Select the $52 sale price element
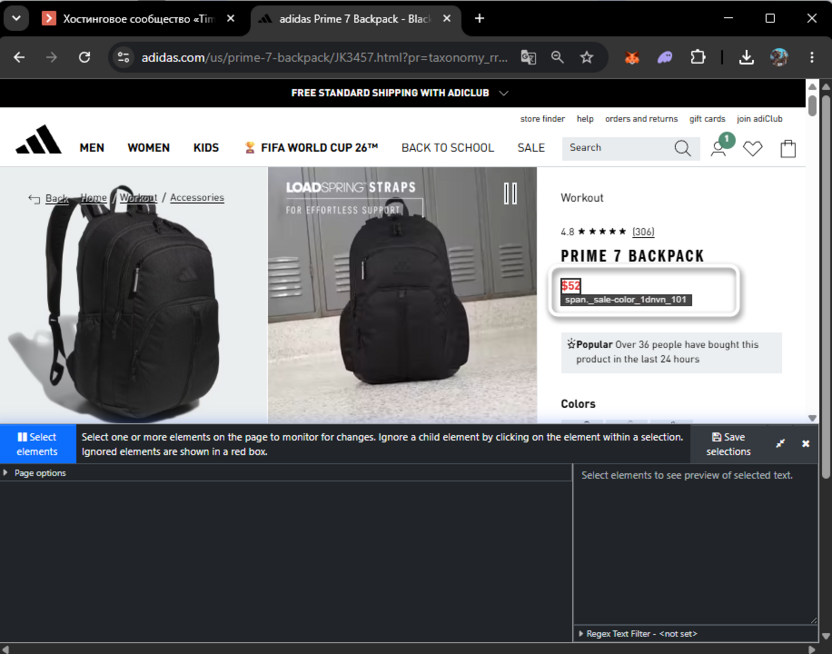832x654 pixels. point(570,286)
